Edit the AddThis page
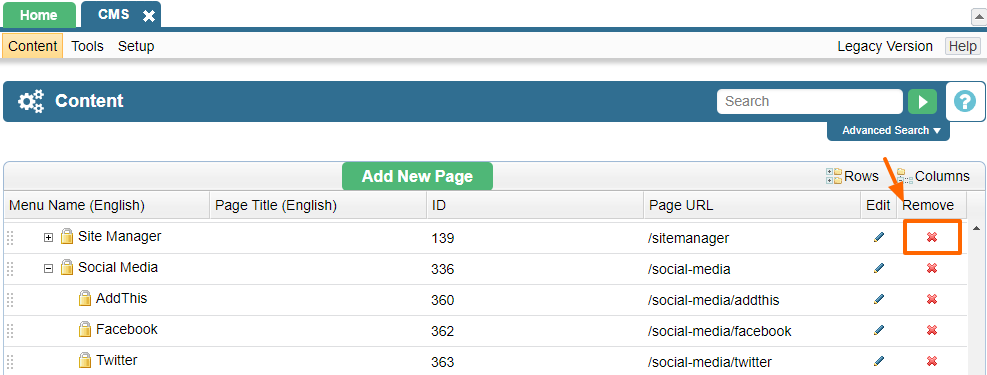 point(879,299)
